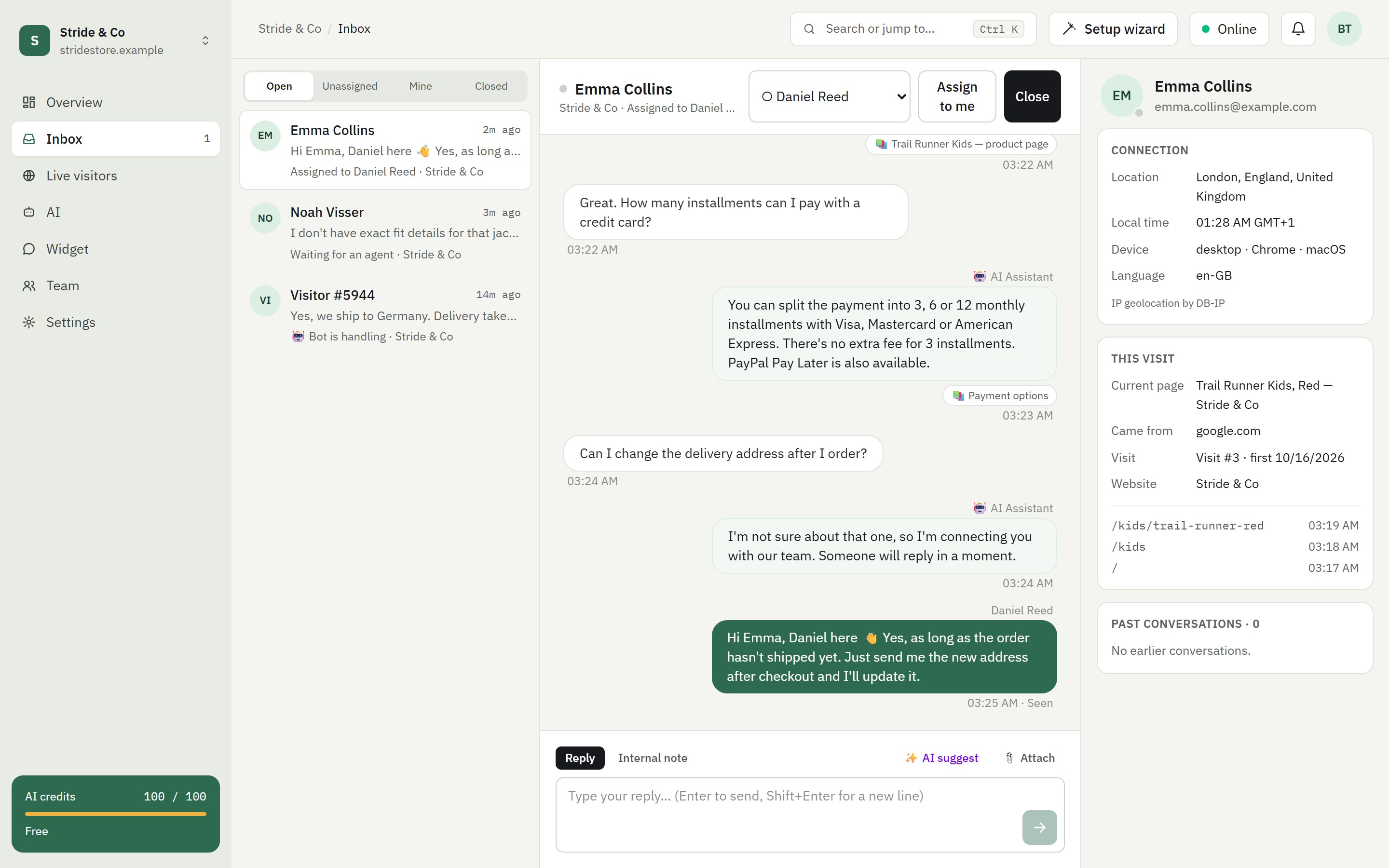Open Settings gear in sidebar
This screenshot has height=868, width=1389.
115,323
